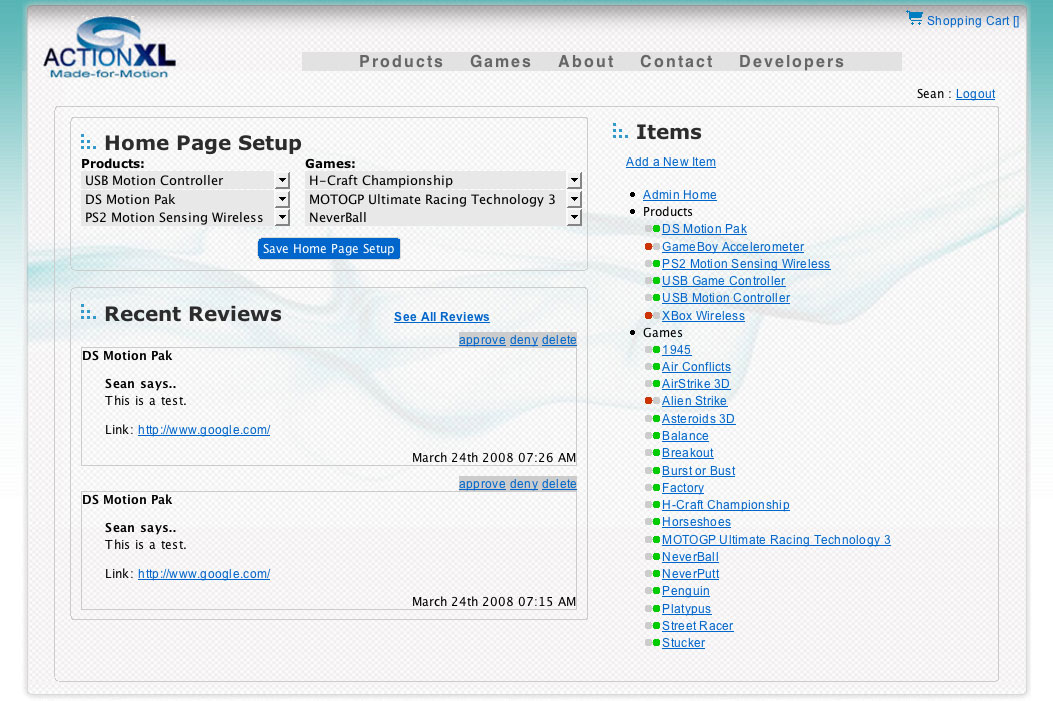Open Admin Home link
Screen dimensions: 1053x701
coord(680,195)
